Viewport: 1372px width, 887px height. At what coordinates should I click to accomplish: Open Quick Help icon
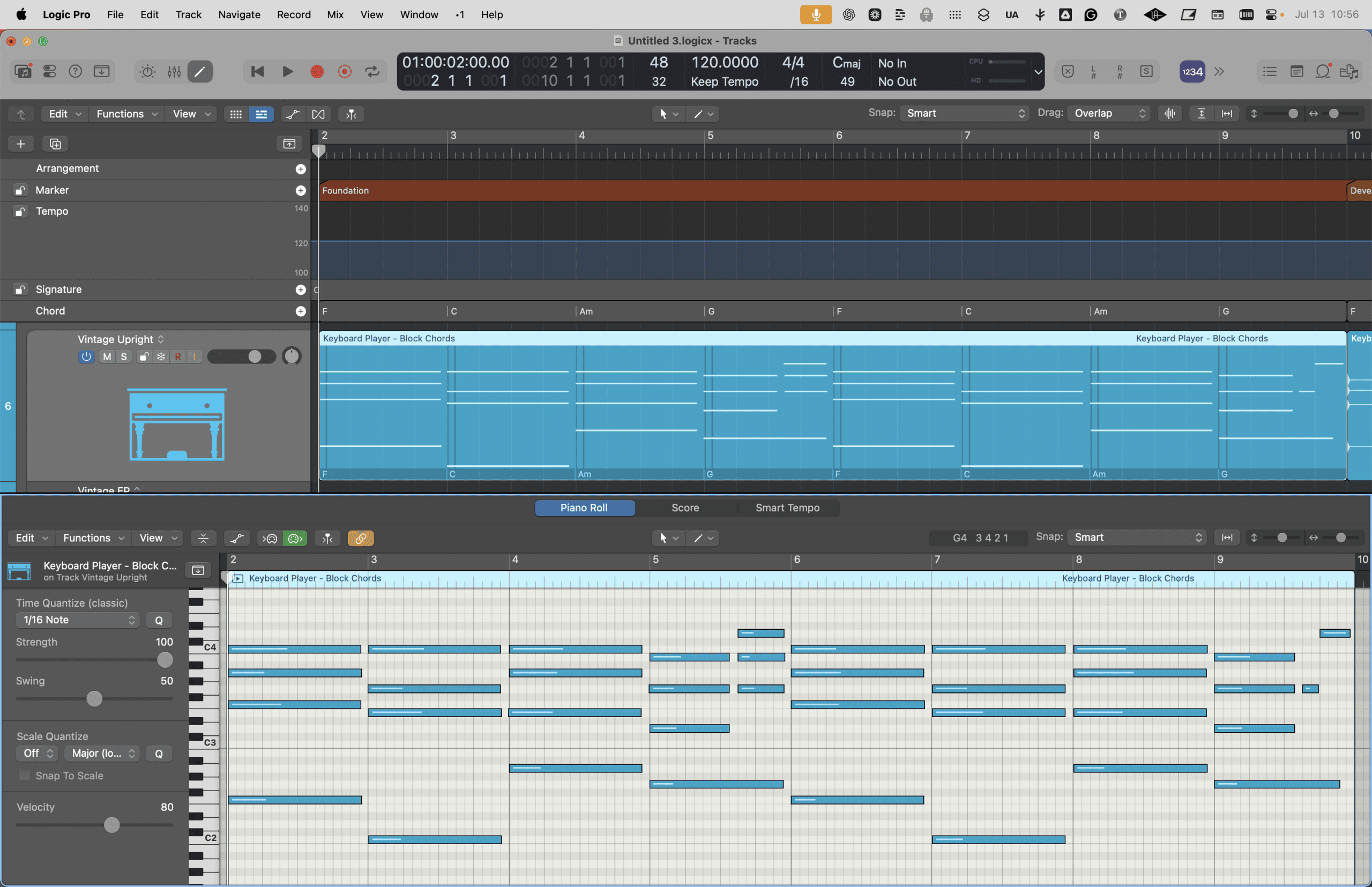tap(76, 71)
